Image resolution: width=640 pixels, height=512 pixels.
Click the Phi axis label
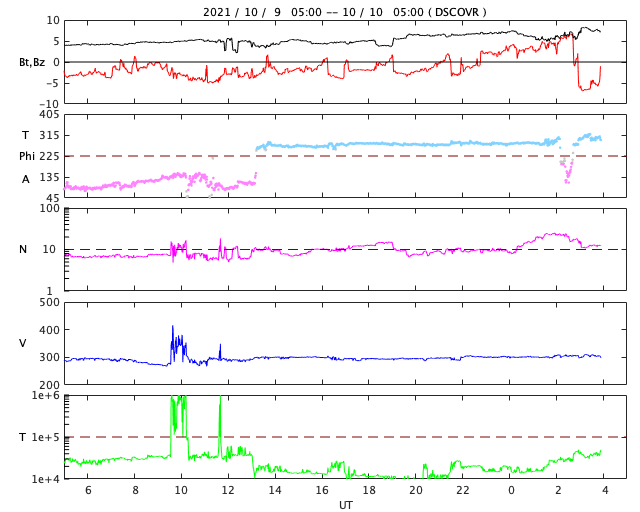point(27,156)
